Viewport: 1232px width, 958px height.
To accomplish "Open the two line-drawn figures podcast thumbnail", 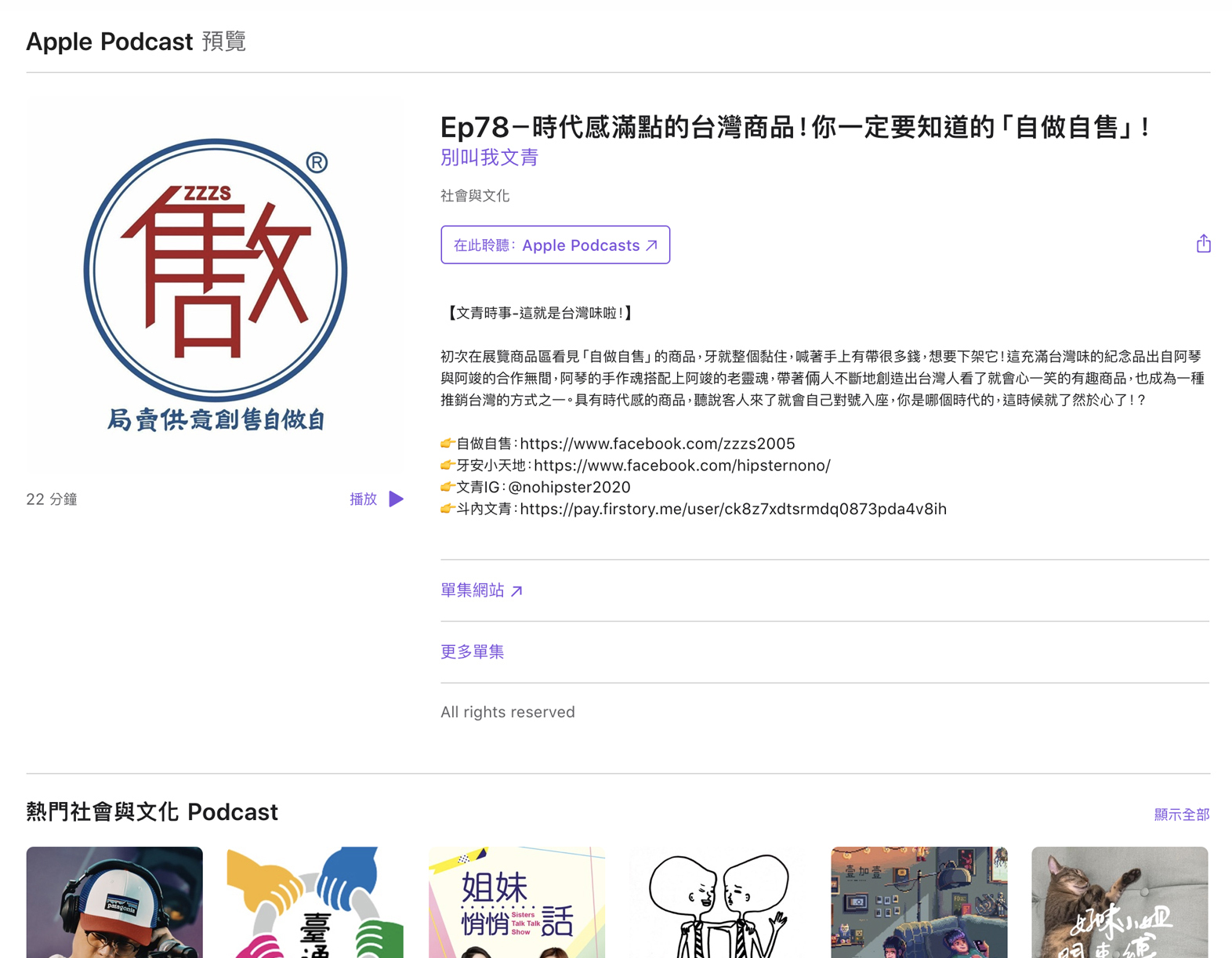I will (718, 902).
